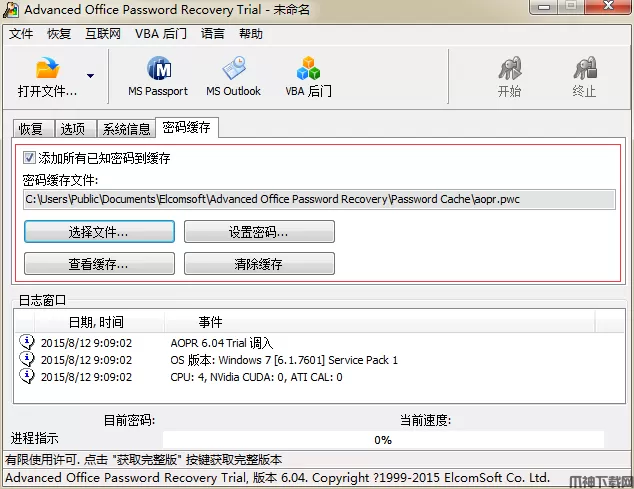634x489 pixels.
Task: Select the 密码缓存 tab
Action: pyautogui.click(x=187, y=127)
